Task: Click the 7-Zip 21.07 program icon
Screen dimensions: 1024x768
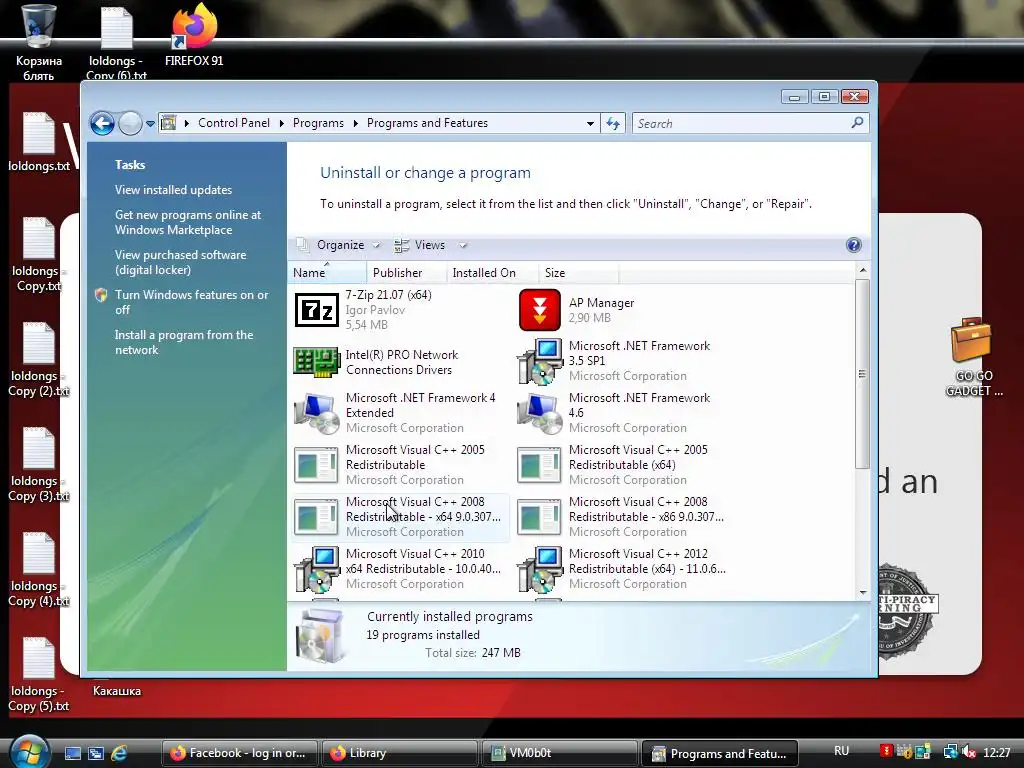Action: point(317,310)
